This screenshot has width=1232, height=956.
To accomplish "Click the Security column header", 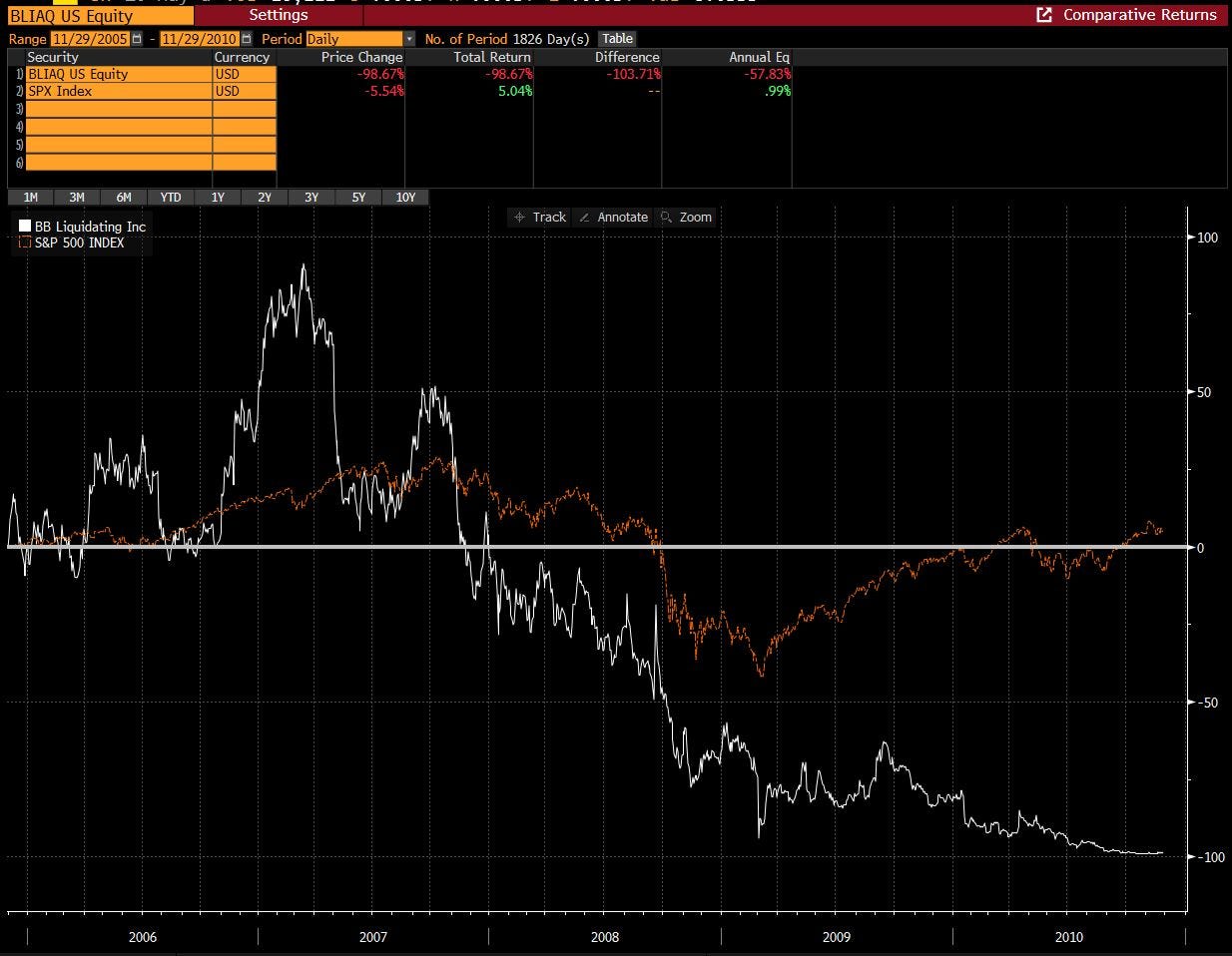I will tap(53, 57).
